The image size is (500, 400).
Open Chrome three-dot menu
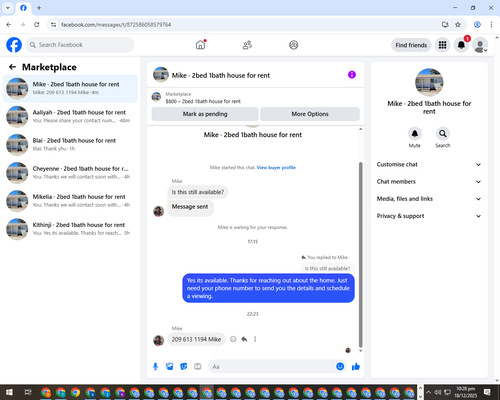click(x=491, y=24)
